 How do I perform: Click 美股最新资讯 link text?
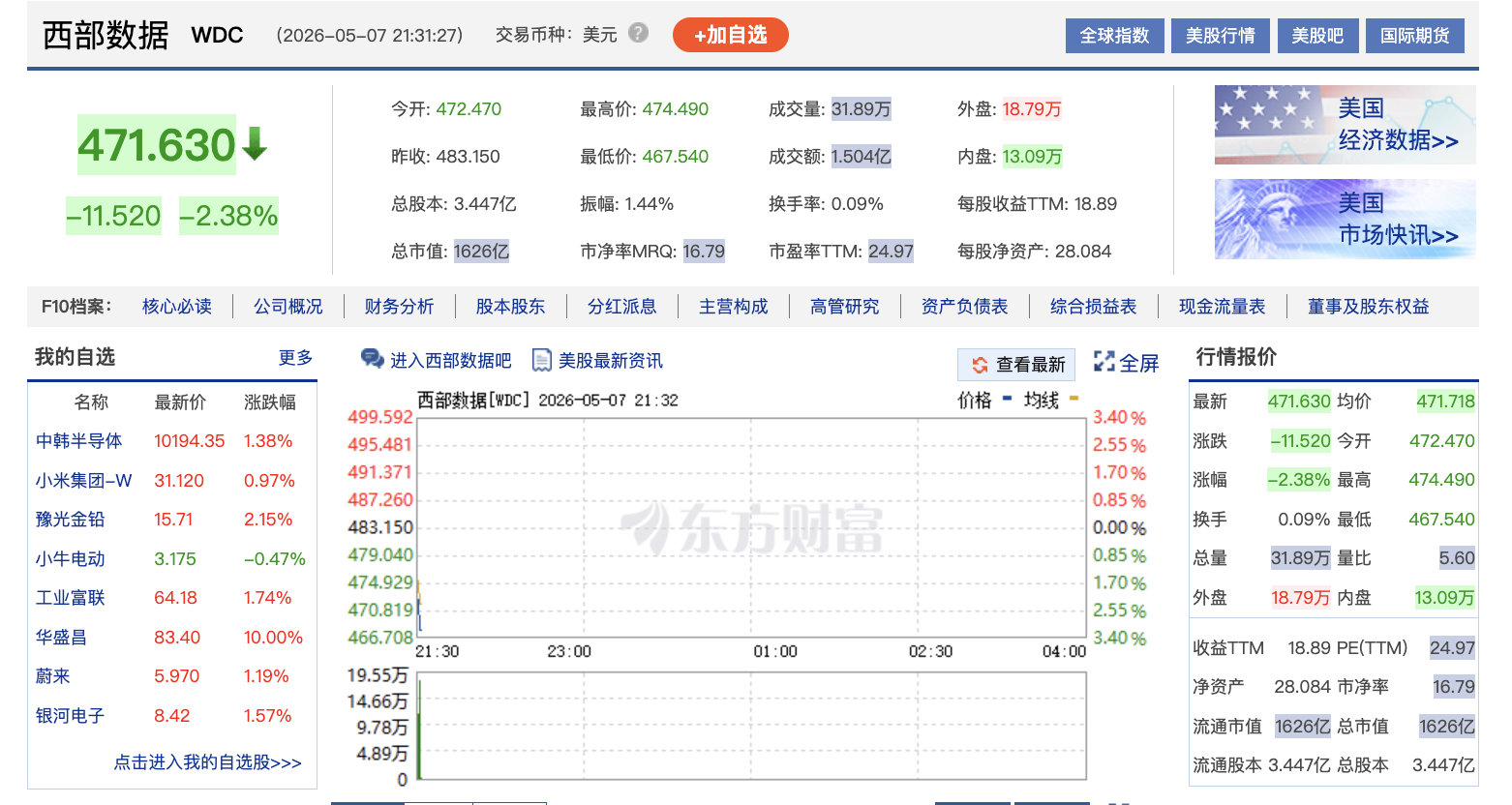pyautogui.click(x=611, y=361)
